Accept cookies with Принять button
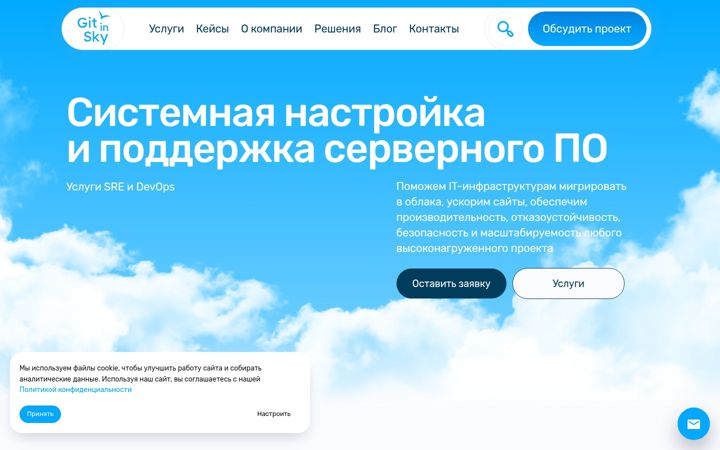Viewport: 720px width, 450px height. (x=40, y=414)
